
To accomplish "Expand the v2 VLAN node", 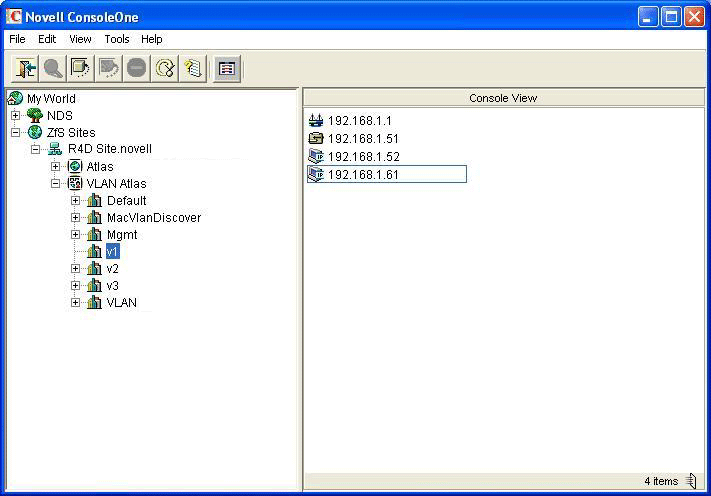I will click(75, 268).
